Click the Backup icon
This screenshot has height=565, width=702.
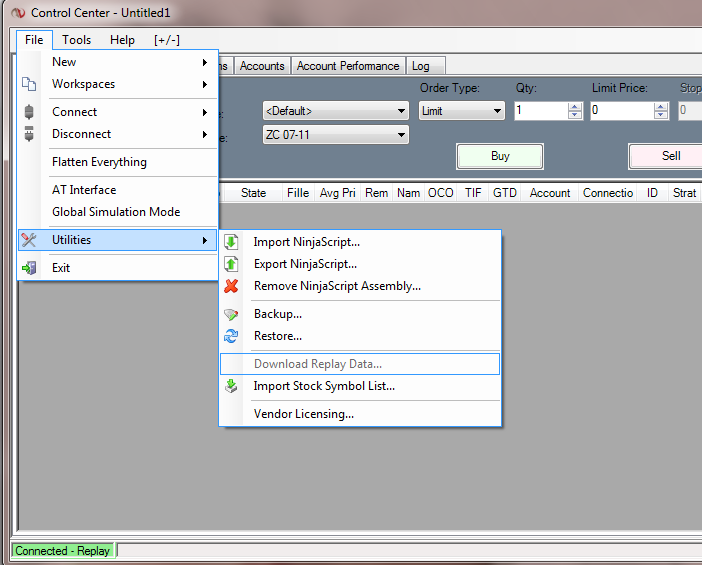231,314
